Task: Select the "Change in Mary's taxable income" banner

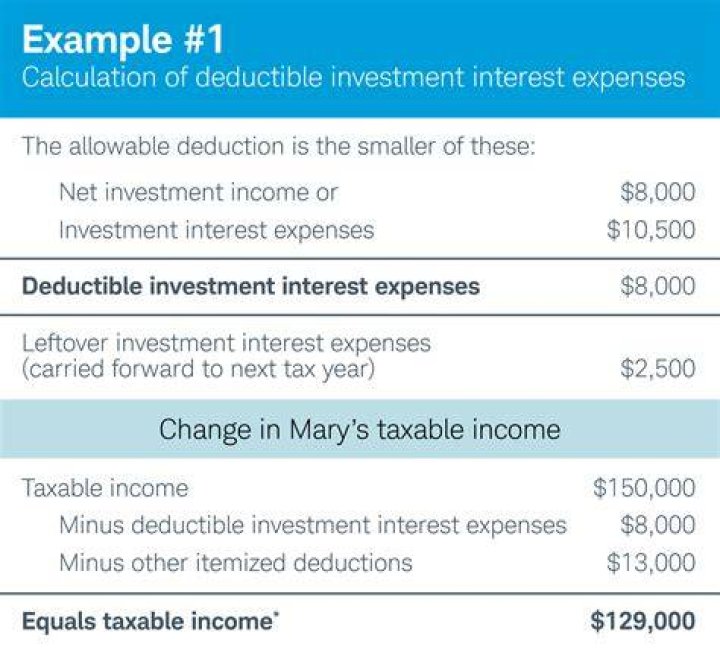Action: [x=360, y=429]
